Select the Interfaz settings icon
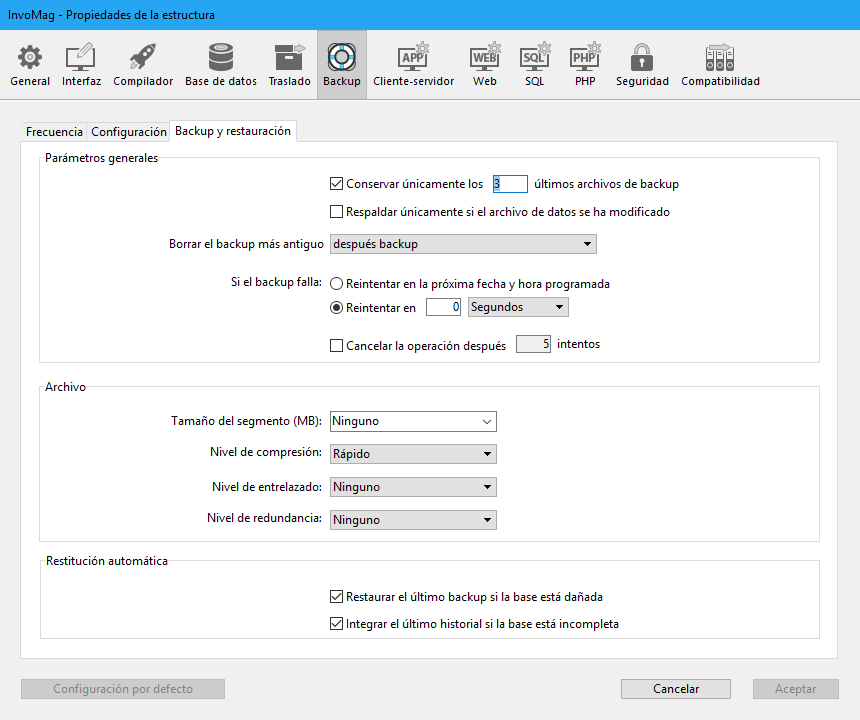Screen dimensions: 860x720 81,64
